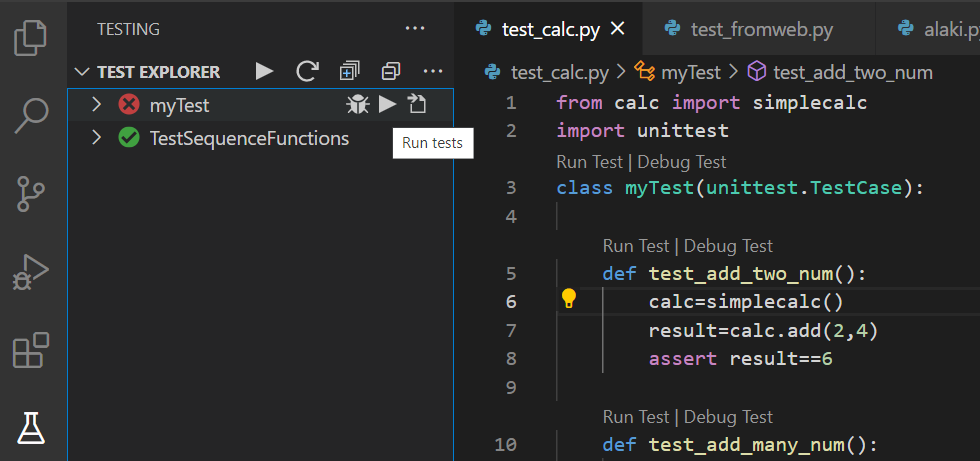Open the Source Control view
This screenshot has height=461, width=980.
click(32, 193)
